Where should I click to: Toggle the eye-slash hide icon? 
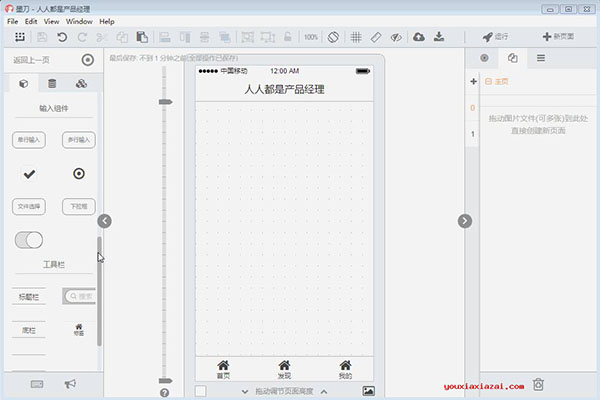396,37
